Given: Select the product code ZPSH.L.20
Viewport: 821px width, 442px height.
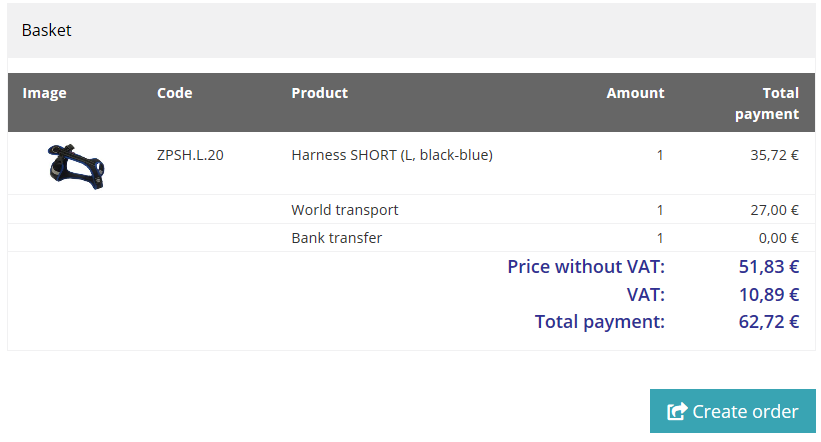Looking at the screenshot, I should click(190, 155).
